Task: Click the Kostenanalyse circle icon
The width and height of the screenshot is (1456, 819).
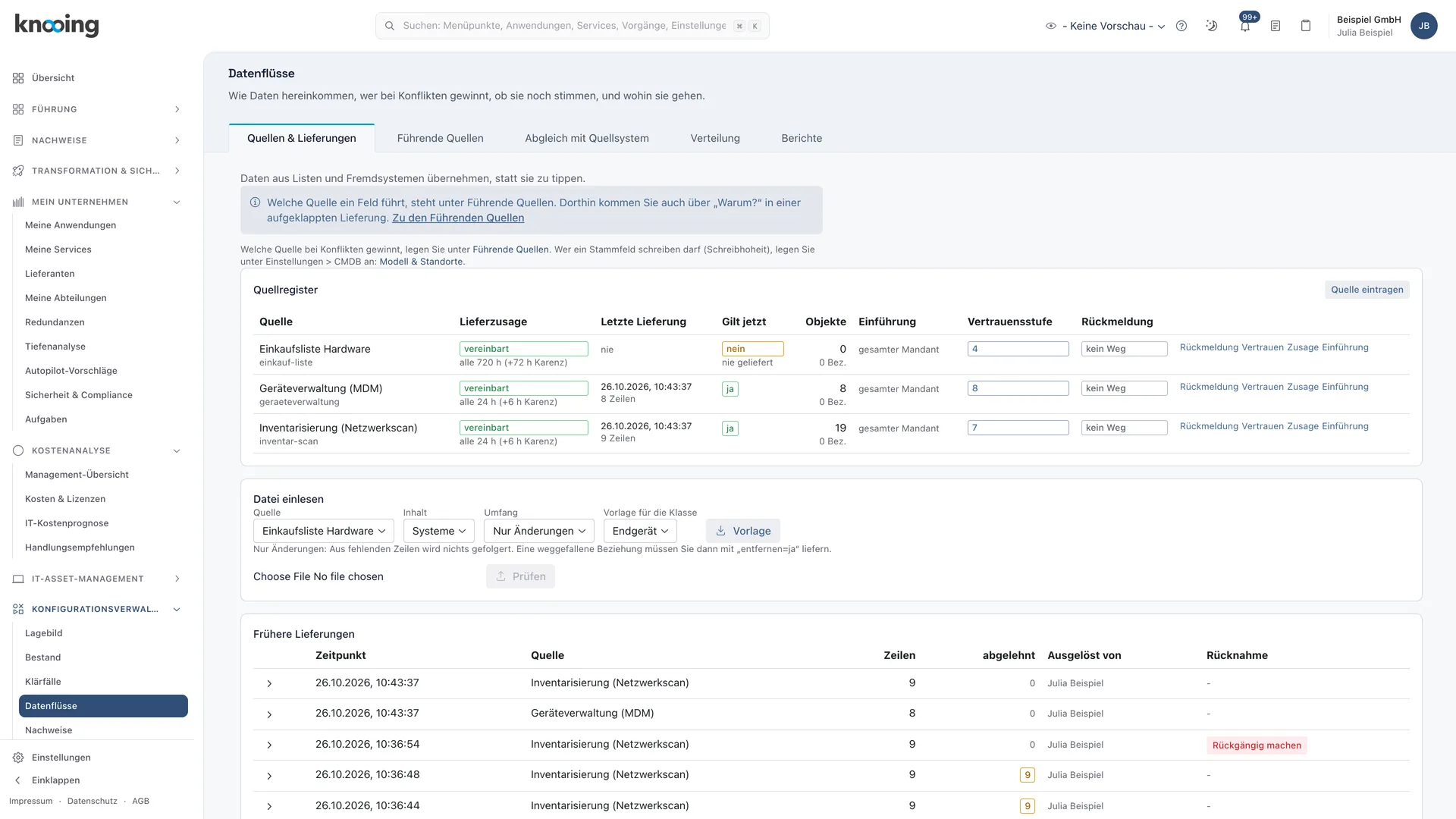Action: click(18, 450)
